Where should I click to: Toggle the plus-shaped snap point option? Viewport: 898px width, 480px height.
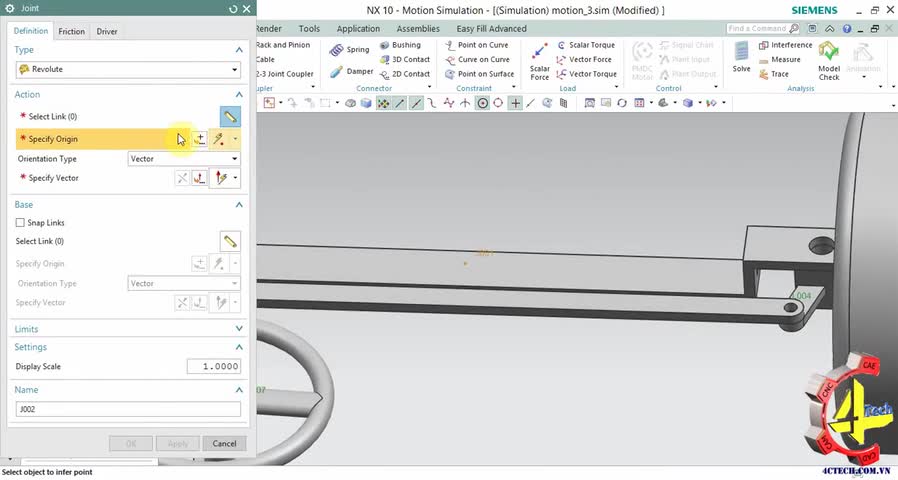point(515,103)
